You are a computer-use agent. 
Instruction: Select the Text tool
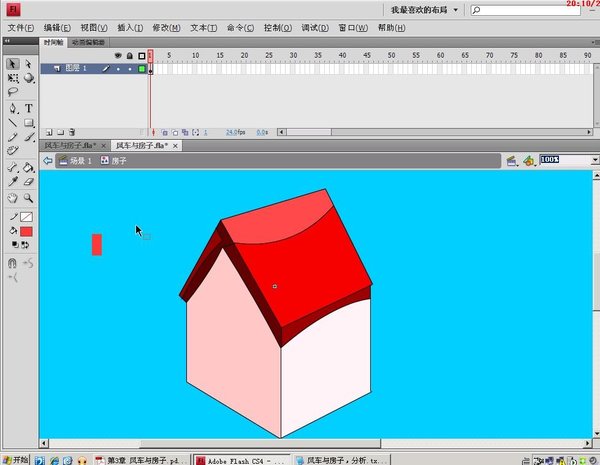click(x=29, y=109)
